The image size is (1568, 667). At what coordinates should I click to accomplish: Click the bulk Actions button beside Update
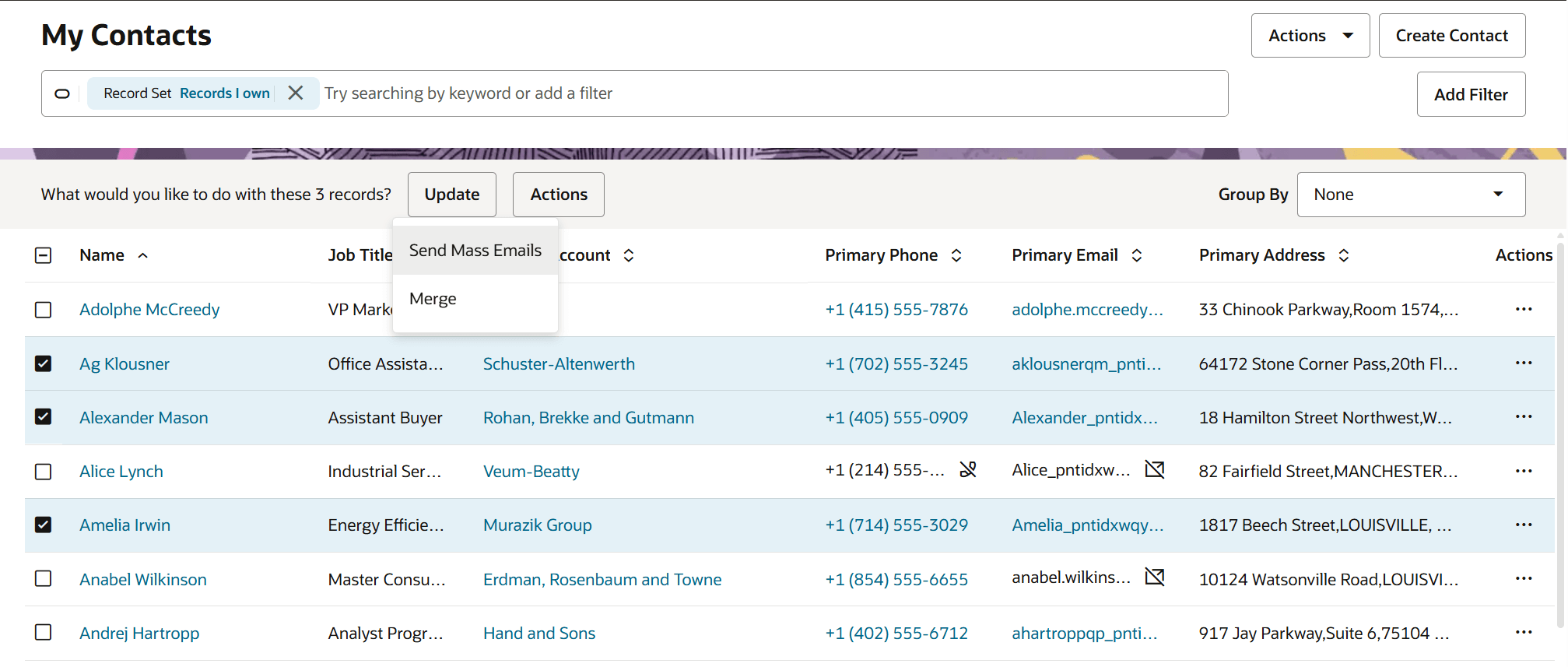[559, 195]
